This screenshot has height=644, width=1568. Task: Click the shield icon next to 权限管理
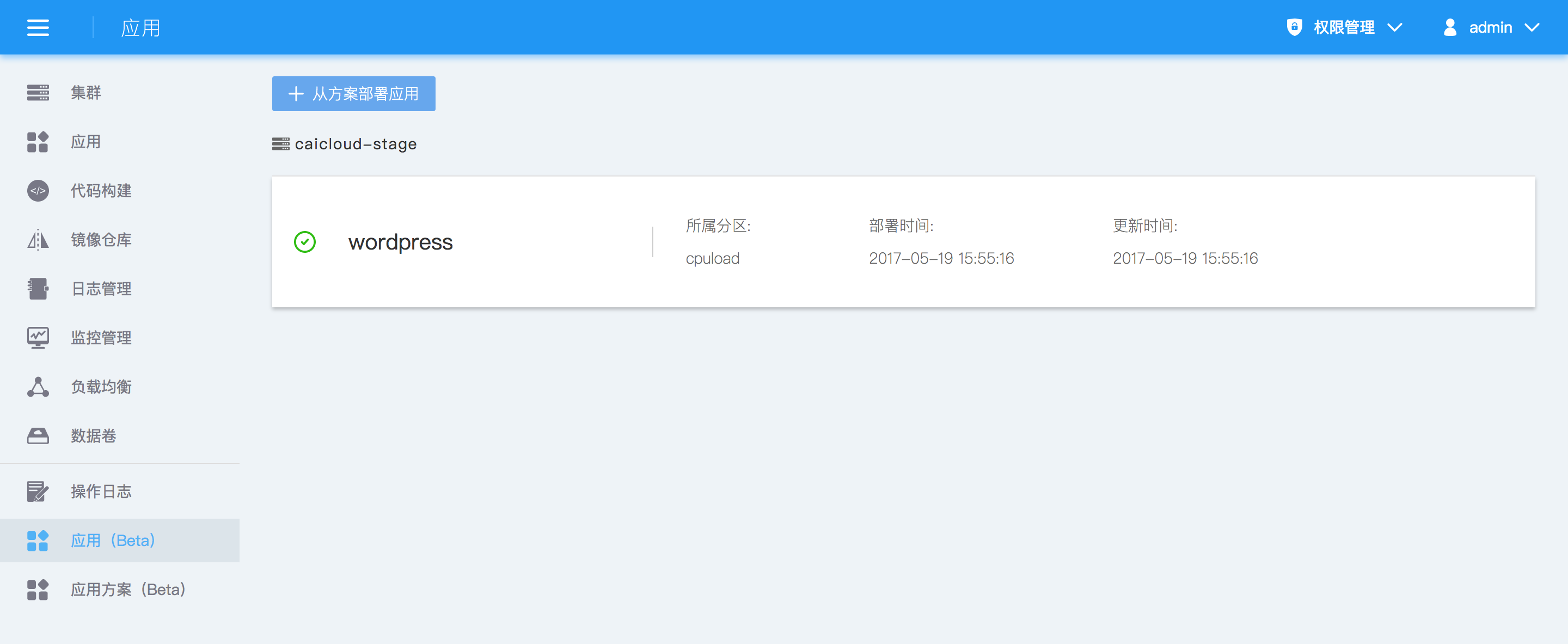pos(1294,27)
